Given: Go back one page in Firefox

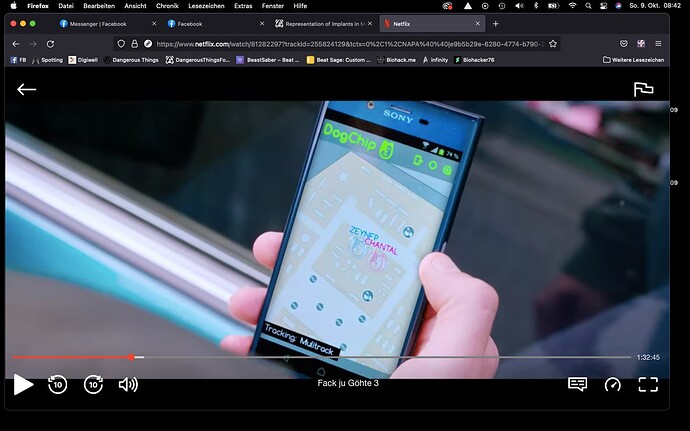Looking at the screenshot, I should [x=16, y=44].
